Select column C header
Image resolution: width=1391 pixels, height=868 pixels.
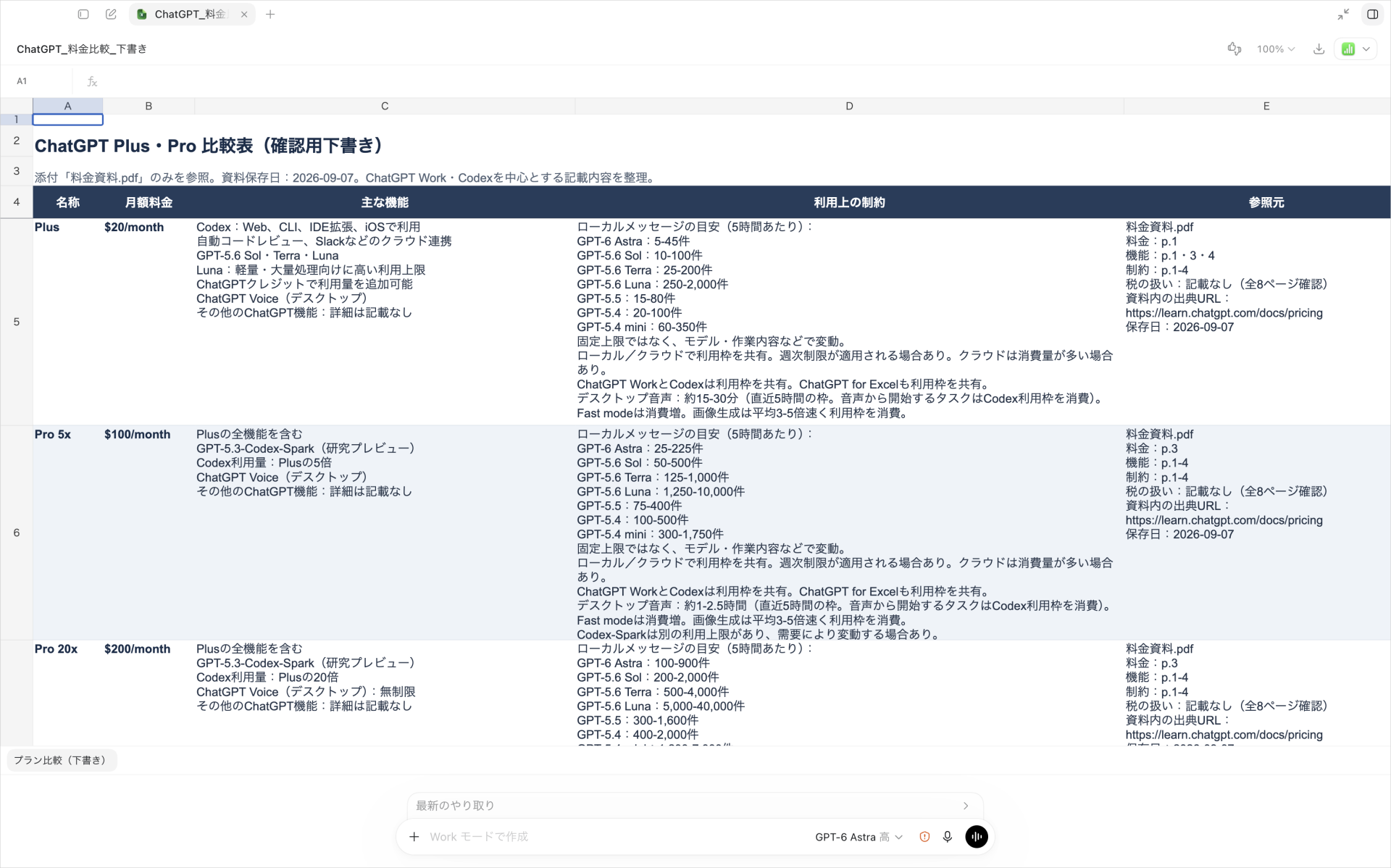point(385,106)
